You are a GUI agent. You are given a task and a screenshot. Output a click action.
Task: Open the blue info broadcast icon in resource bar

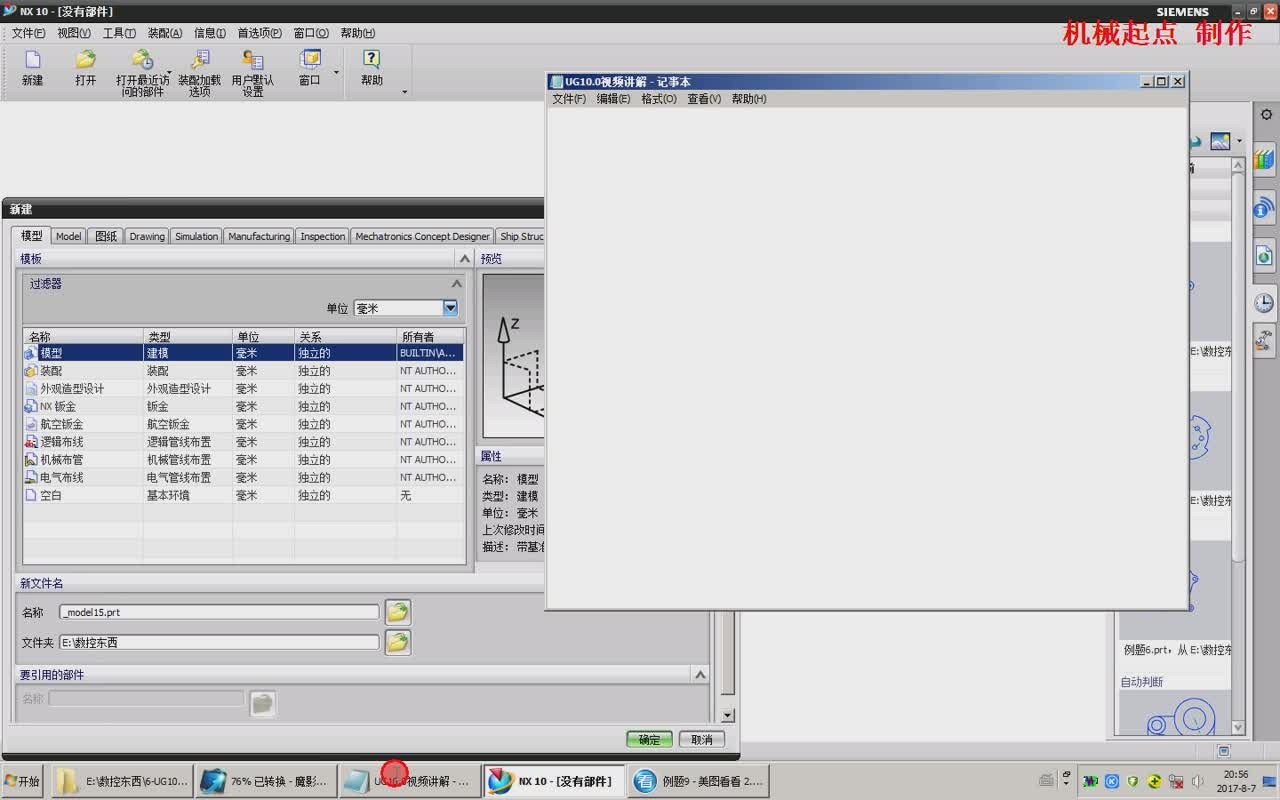pyautogui.click(x=1264, y=207)
